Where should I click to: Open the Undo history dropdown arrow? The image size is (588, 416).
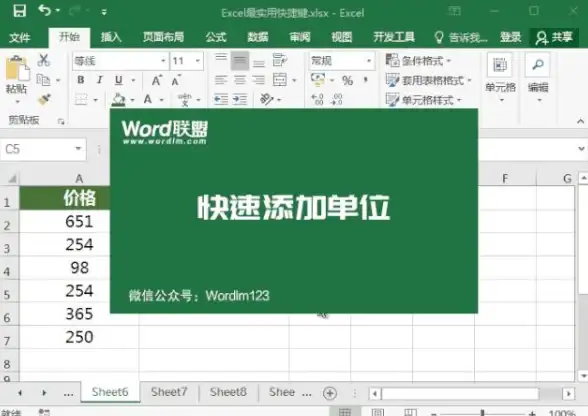coord(58,11)
